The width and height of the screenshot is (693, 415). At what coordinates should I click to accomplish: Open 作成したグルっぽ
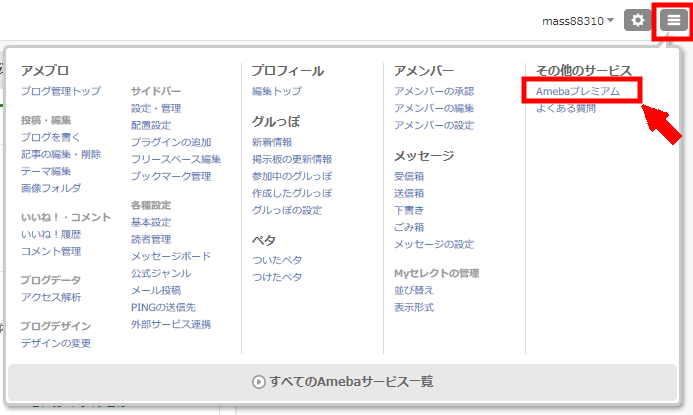click(292, 193)
